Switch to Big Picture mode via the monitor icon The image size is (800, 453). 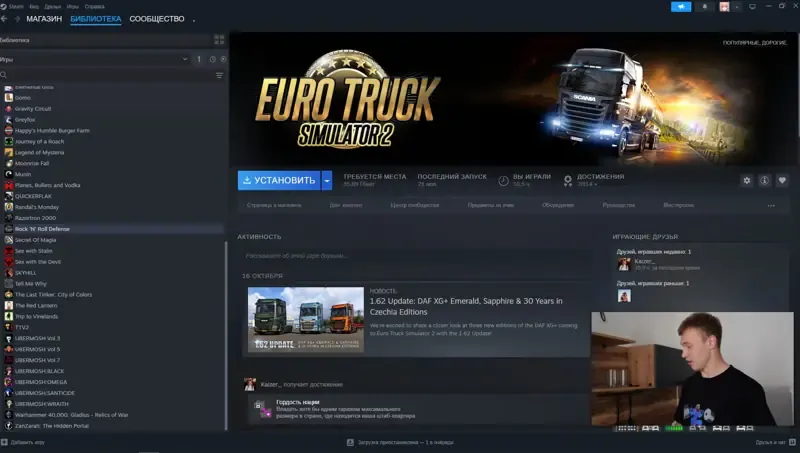752,7
